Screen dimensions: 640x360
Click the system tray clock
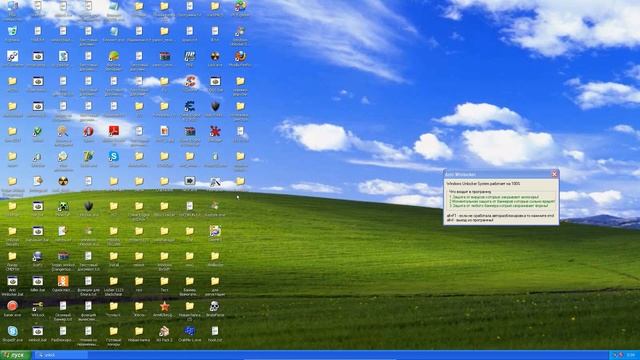pyautogui.click(x=631, y=355)
